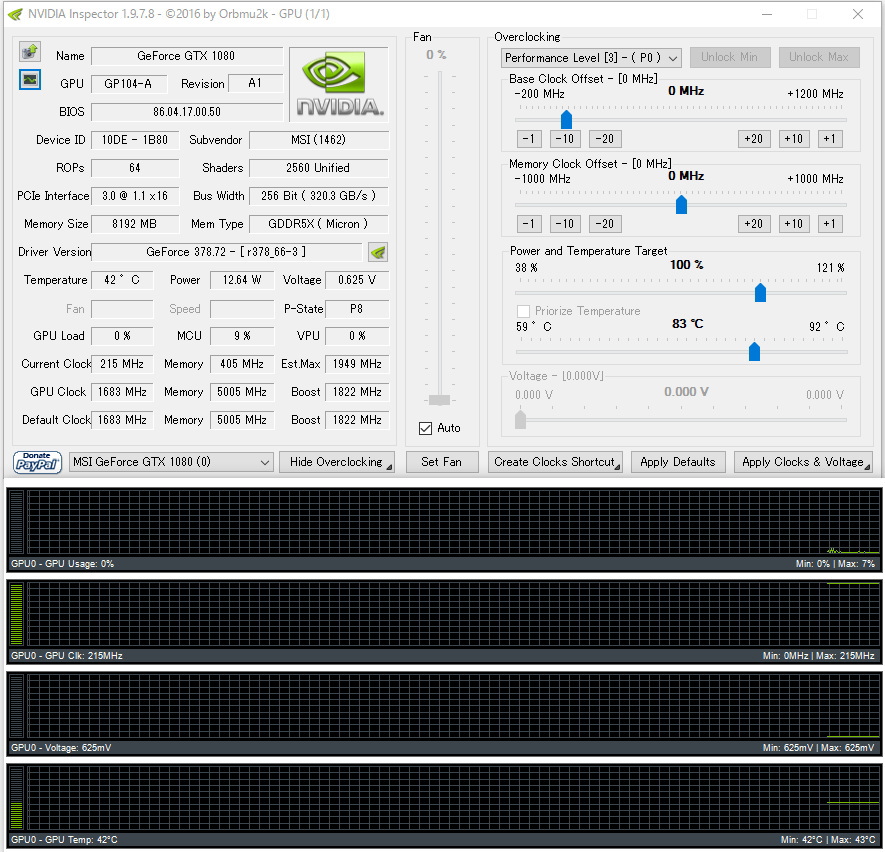
Task: Click the Power value 12.64 W
Action: coord(242,280)
